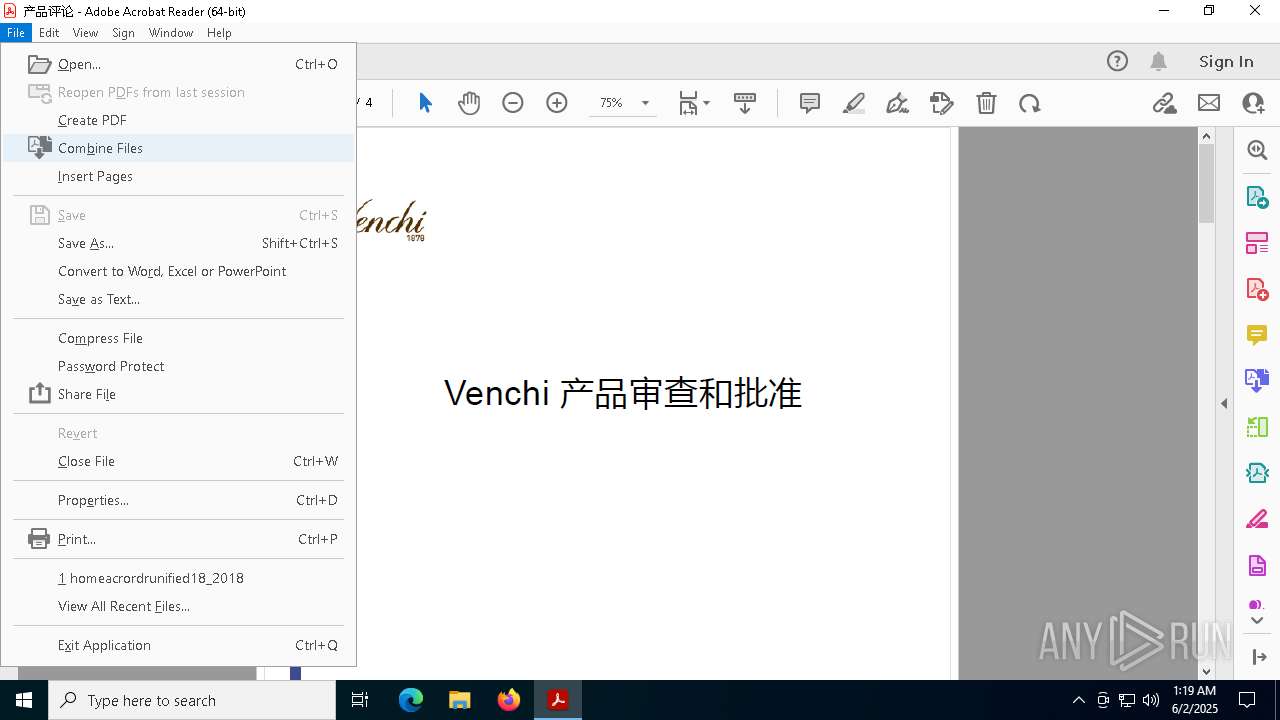
Task: Choose Close File from the menu
Action: click(178, 461)
